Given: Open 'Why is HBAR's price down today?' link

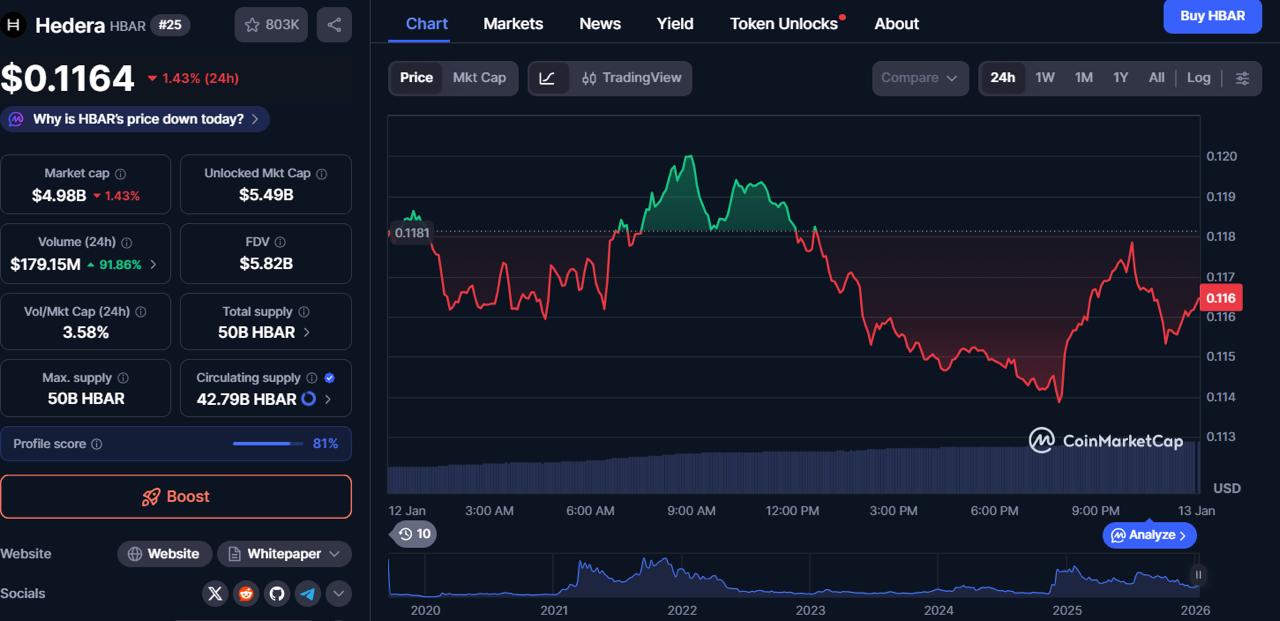Looking at the screenshot, I should pos(135,118).
